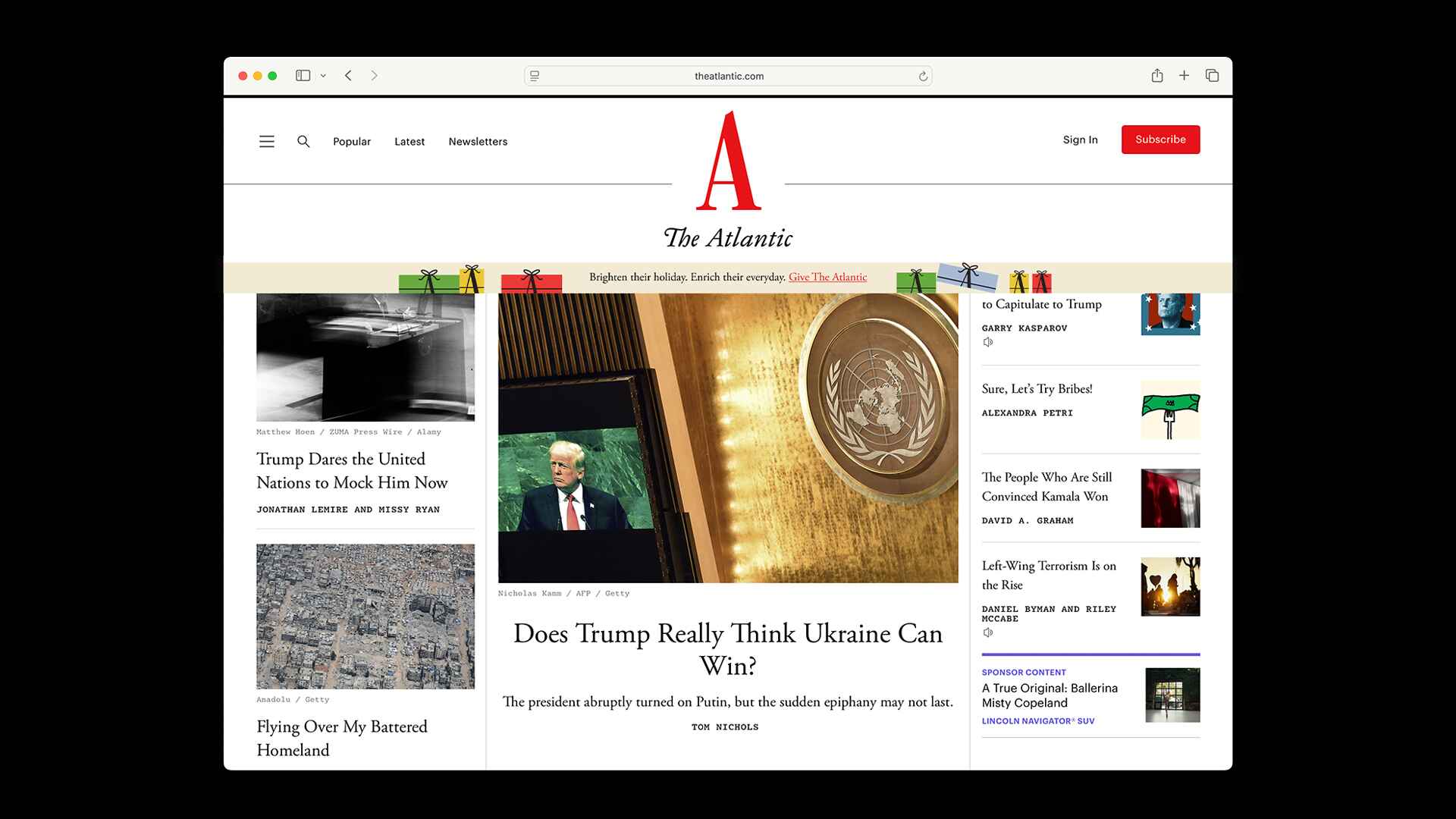Click the Sponsor Content label
The width and height of the screenshot is (1456, 819).
1024,673
